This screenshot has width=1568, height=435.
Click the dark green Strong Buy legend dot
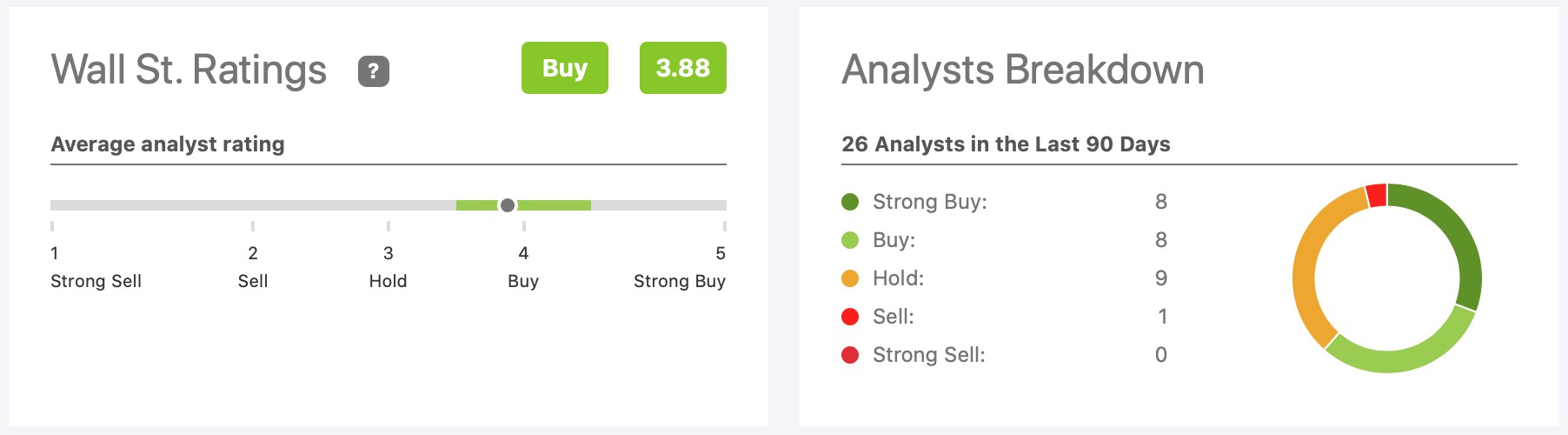(x=850, y=202)
